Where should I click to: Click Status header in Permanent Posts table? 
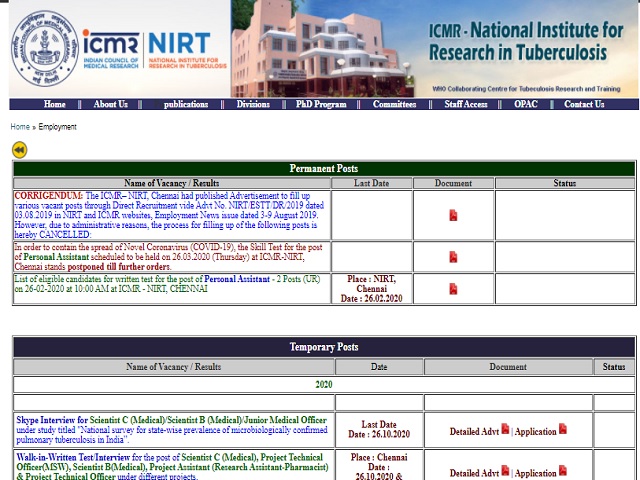565,183
